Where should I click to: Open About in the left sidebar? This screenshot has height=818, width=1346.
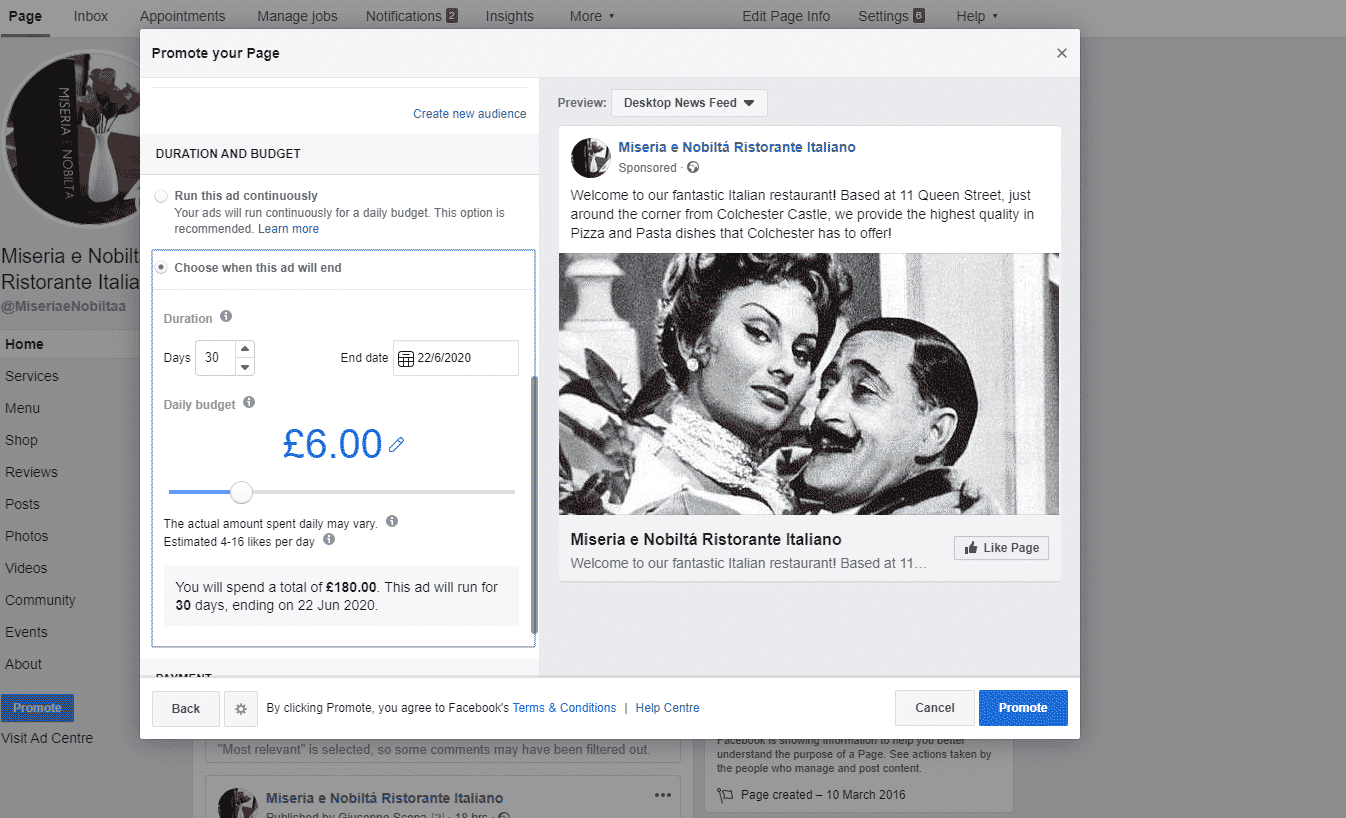click(x=23, y=664)
